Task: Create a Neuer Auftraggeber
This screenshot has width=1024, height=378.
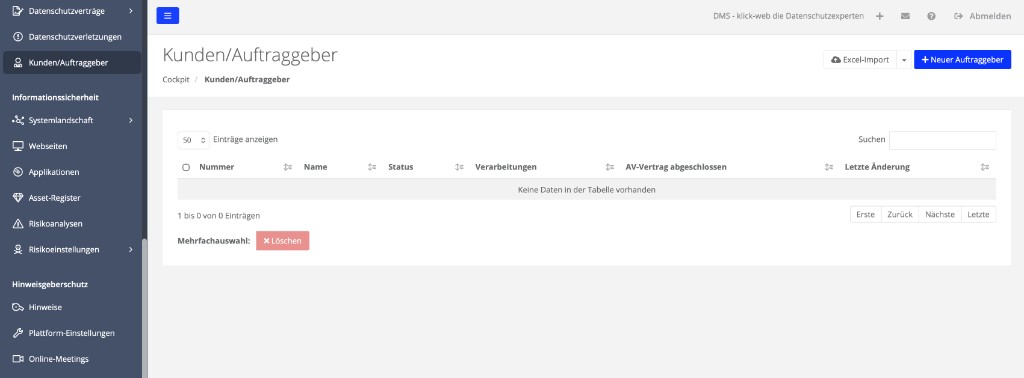Action: point(962,59)
